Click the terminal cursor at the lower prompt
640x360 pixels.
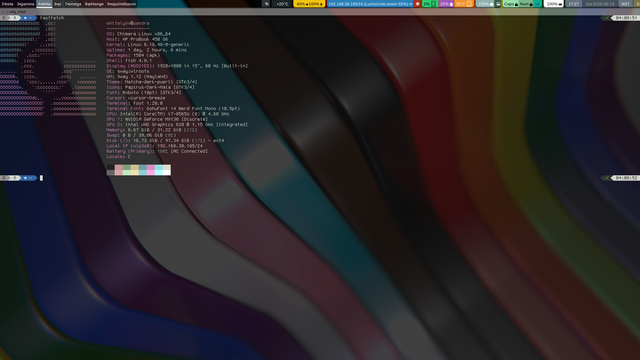click(x=41, y=178)
